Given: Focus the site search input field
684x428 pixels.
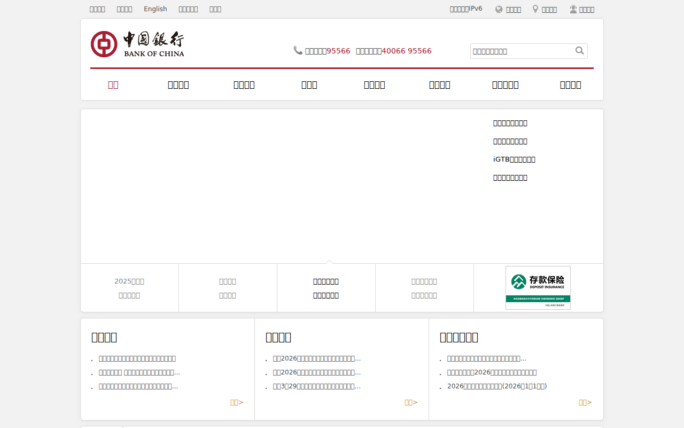Looking at the screenshot, I should (520, 51).
